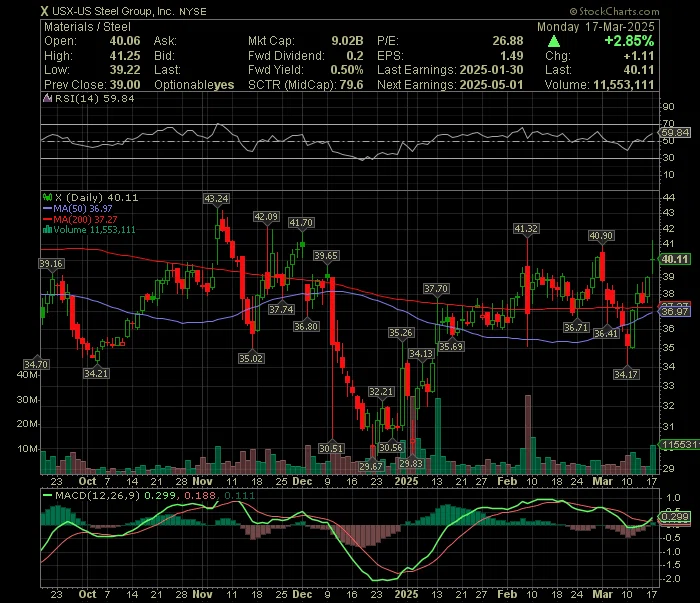700x603 pixels.
Task: Click the +2.85% percent change
Action: [x=629, y=41]
